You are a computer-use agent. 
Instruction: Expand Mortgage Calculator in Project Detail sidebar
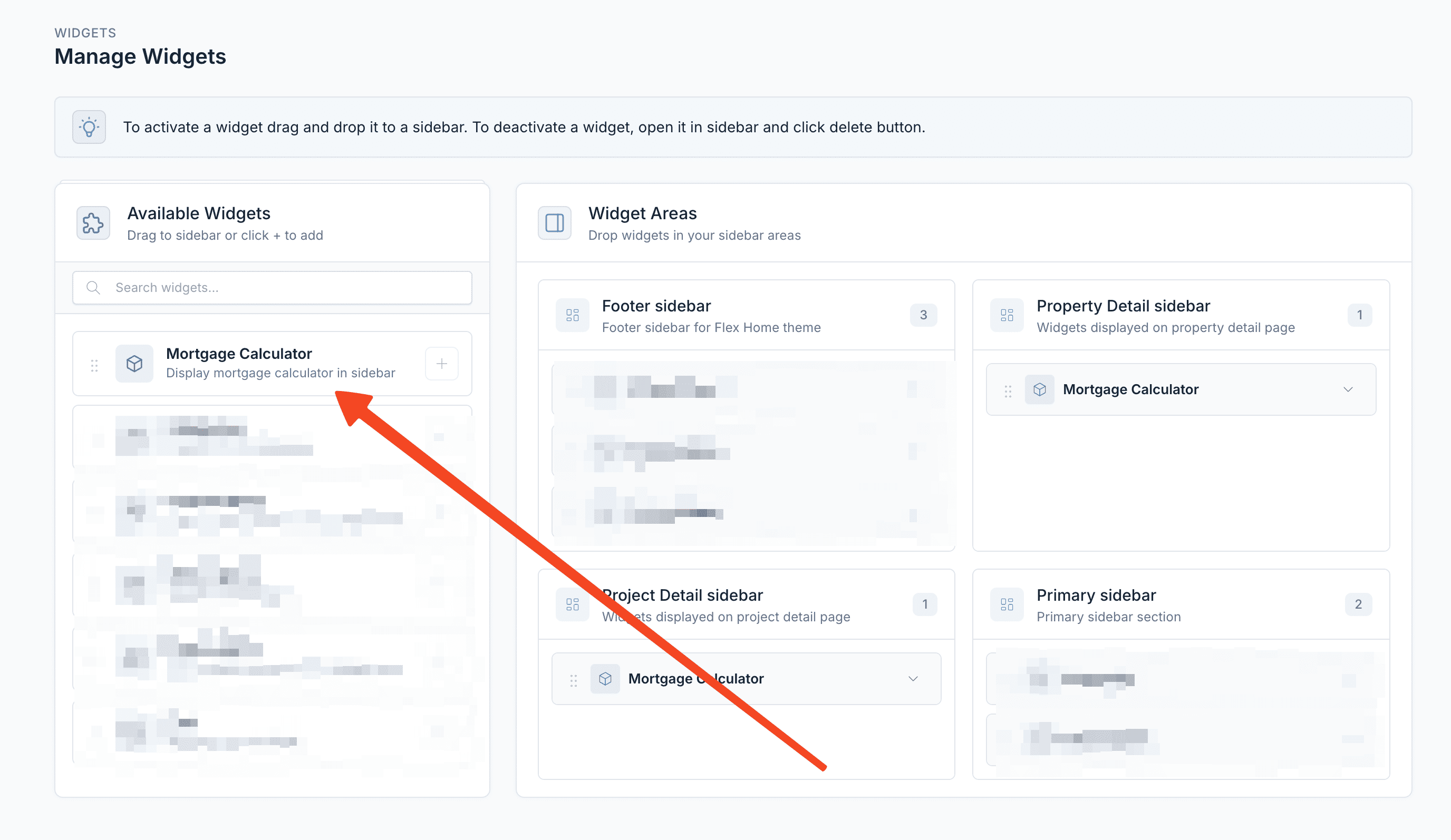(x=913, y=679)
